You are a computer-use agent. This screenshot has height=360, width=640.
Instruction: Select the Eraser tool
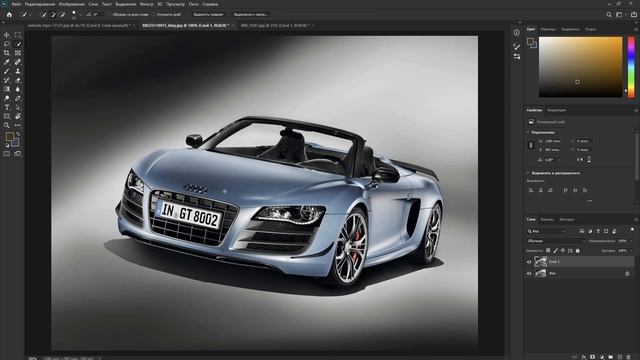click(18, 80)
